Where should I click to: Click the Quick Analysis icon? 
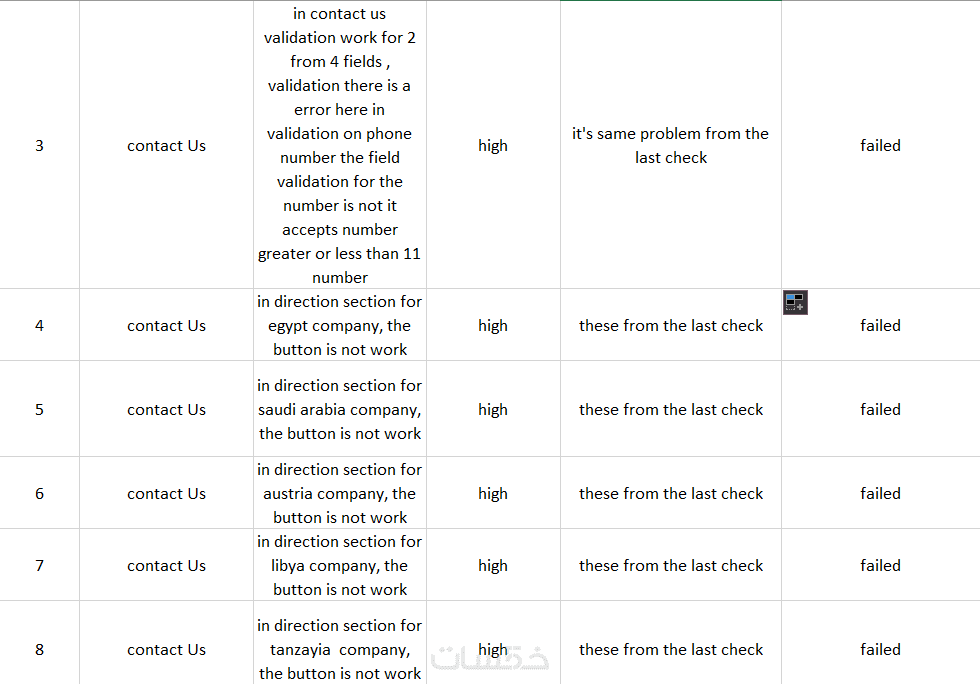[795, 302]
